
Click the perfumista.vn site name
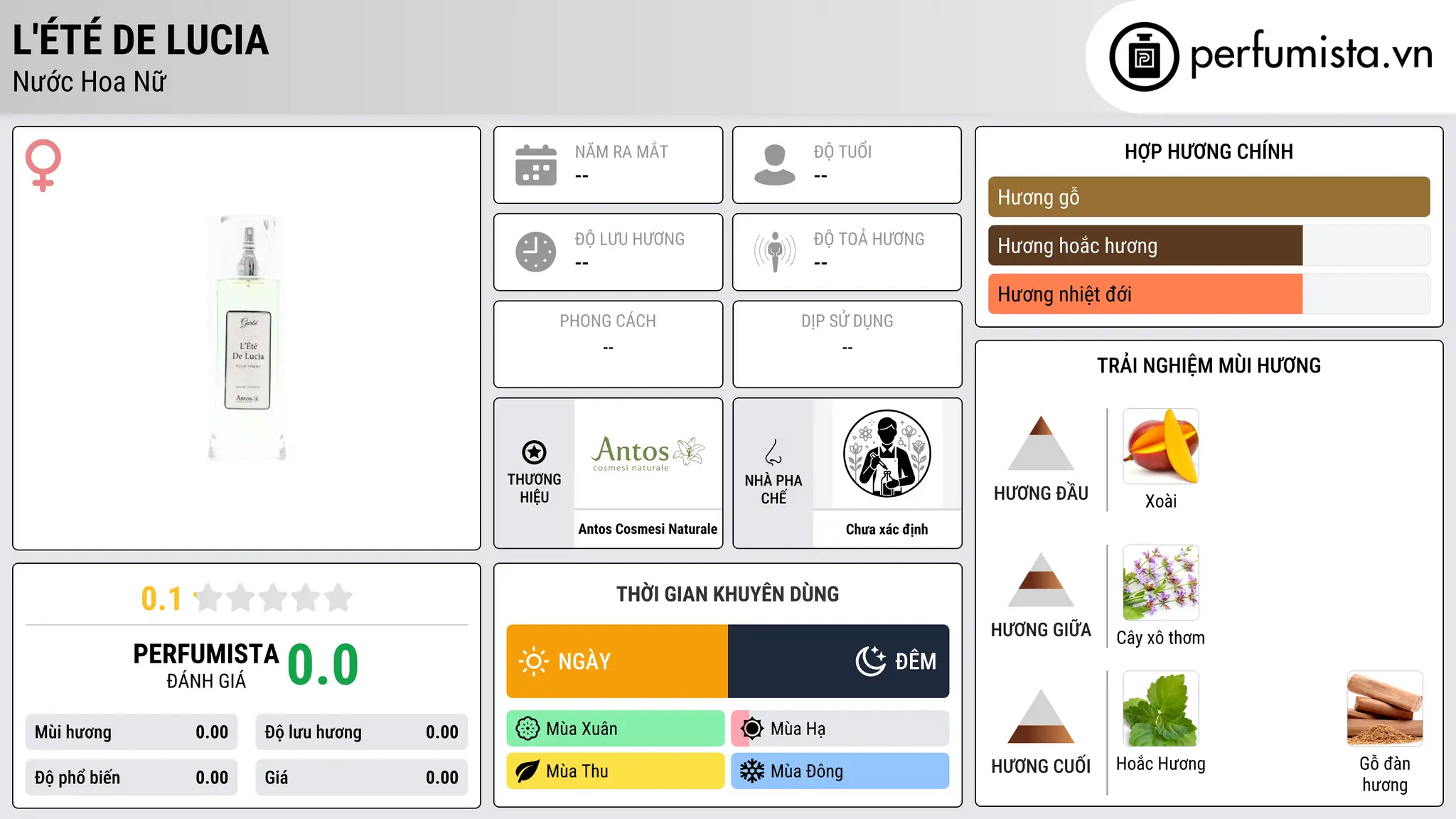tap(1311, 53)
